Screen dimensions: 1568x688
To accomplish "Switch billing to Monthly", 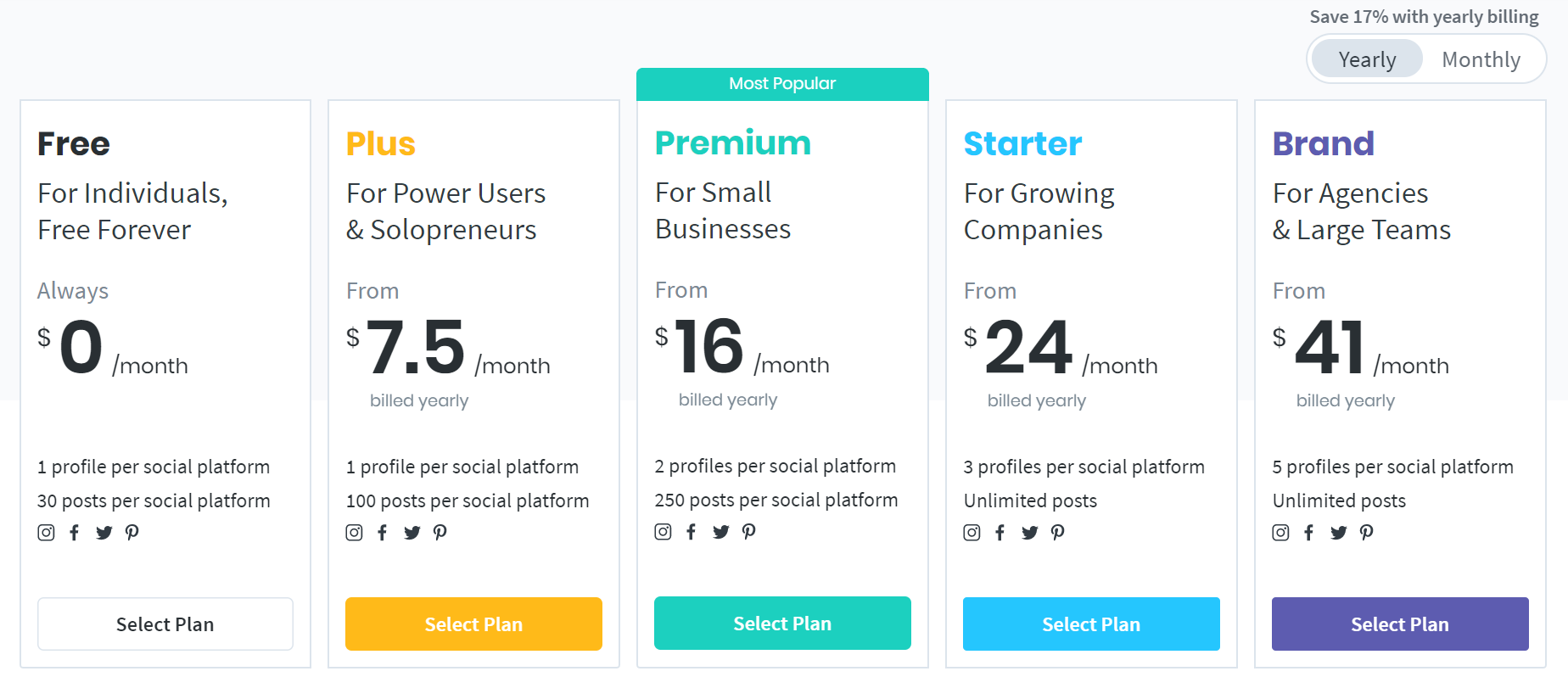I will [x=1481, y=59].
